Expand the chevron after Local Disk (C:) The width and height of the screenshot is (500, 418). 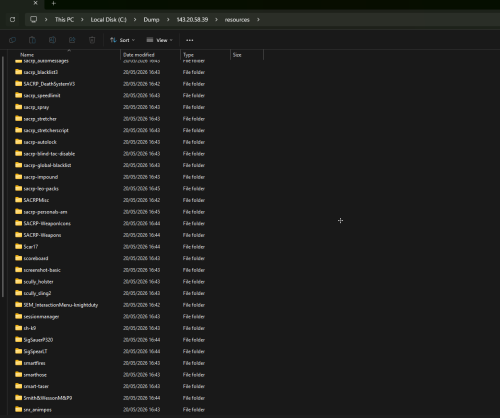click(x=135, y=20)
